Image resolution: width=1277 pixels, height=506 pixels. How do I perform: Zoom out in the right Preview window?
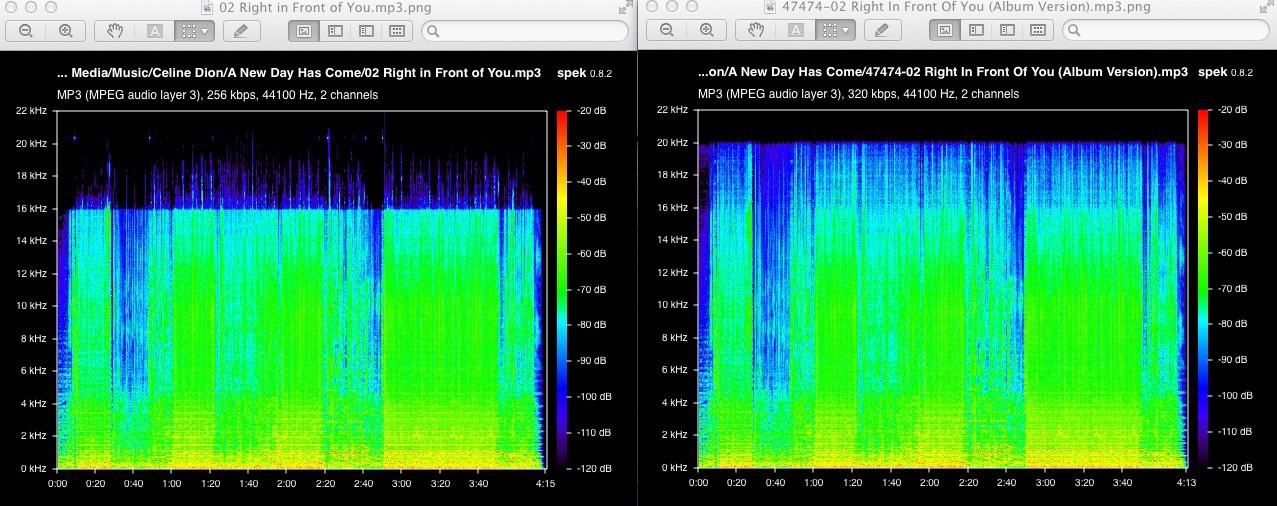(666, 30)
